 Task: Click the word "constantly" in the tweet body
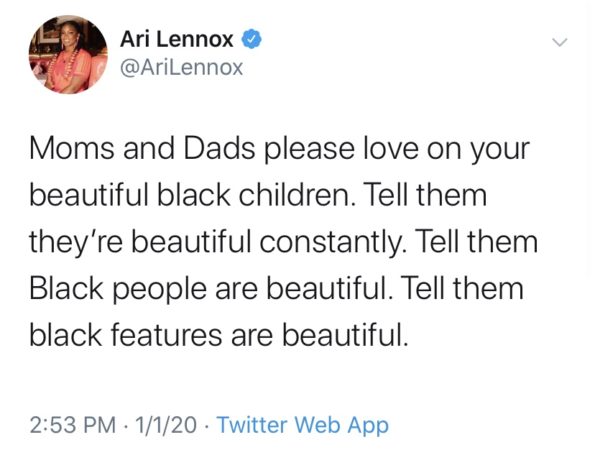(328, 242)
